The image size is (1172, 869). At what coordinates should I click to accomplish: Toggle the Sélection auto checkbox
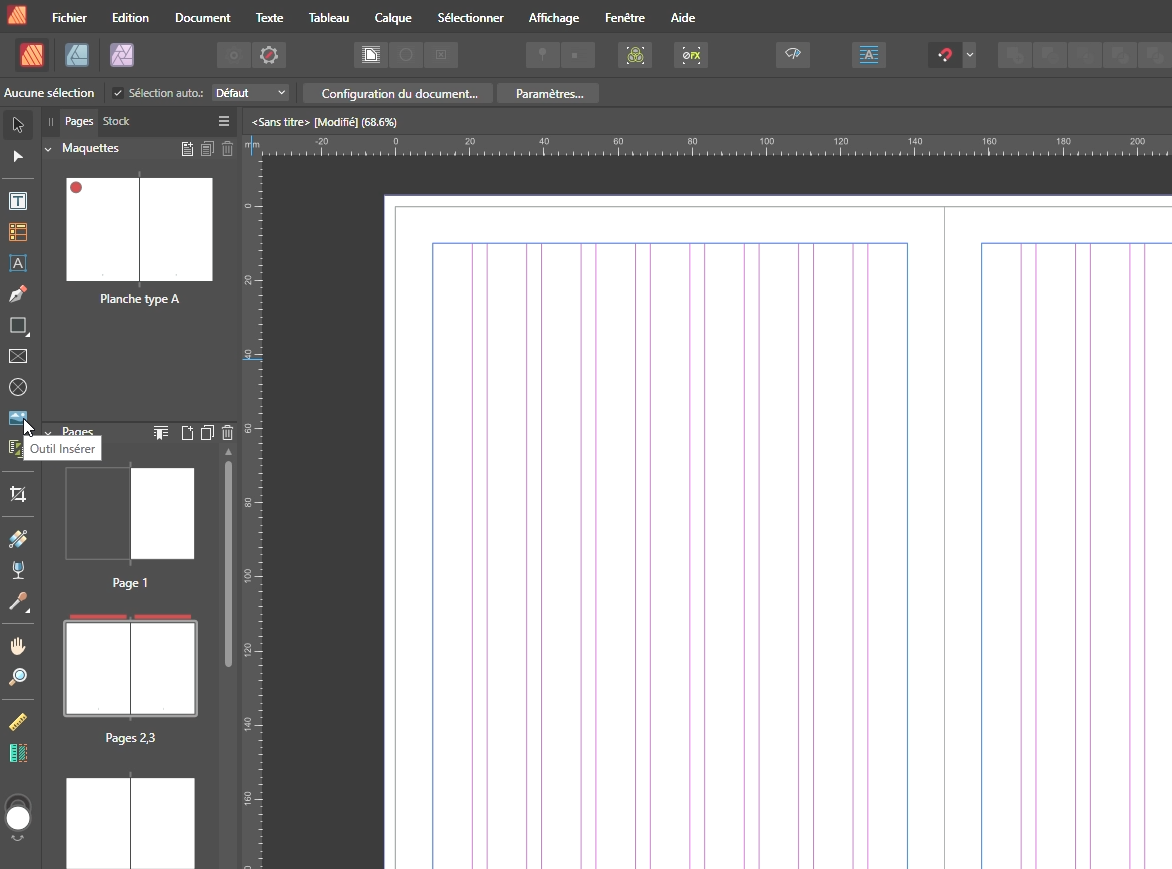click(118, 93)
